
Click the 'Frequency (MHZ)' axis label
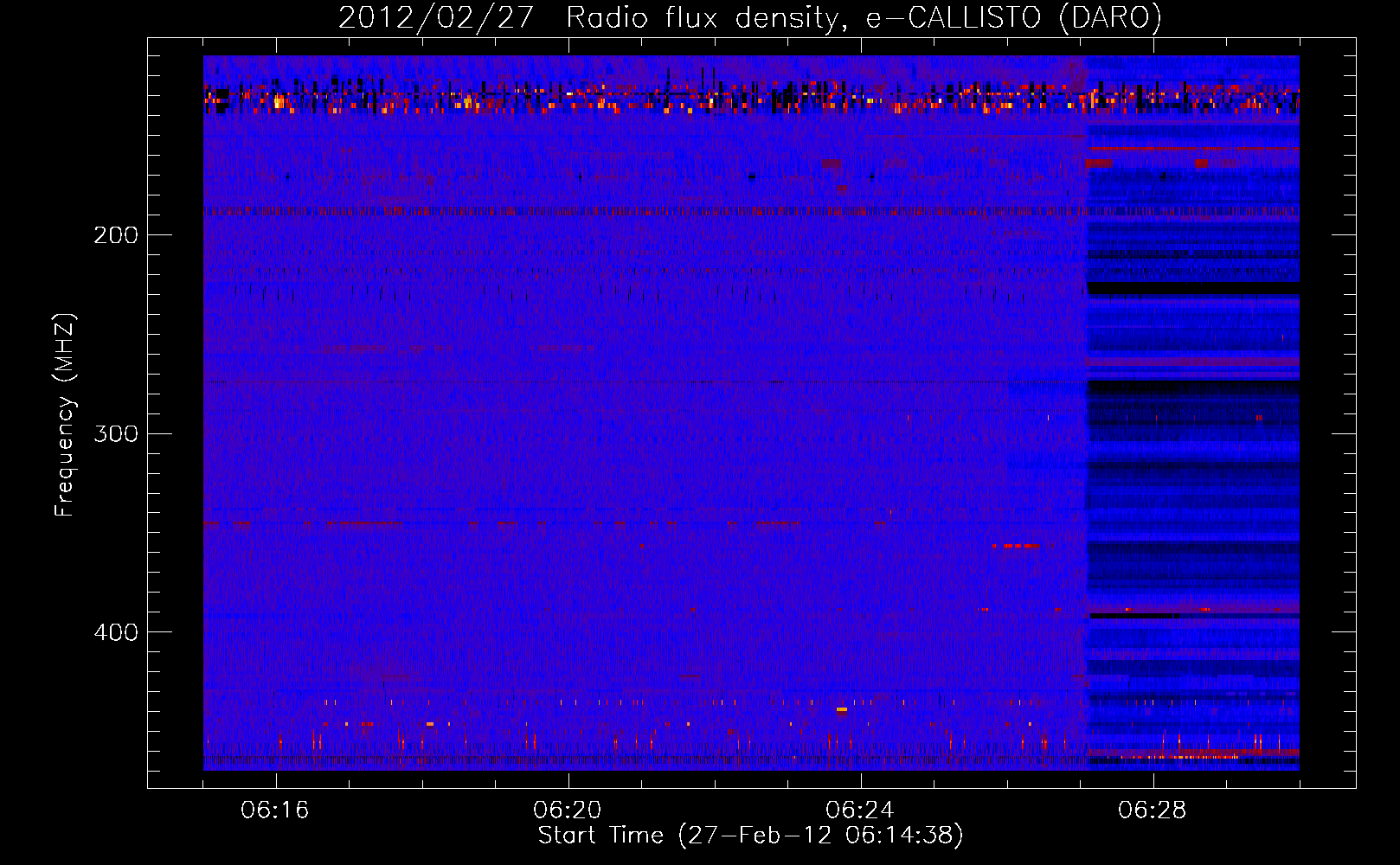65,414
